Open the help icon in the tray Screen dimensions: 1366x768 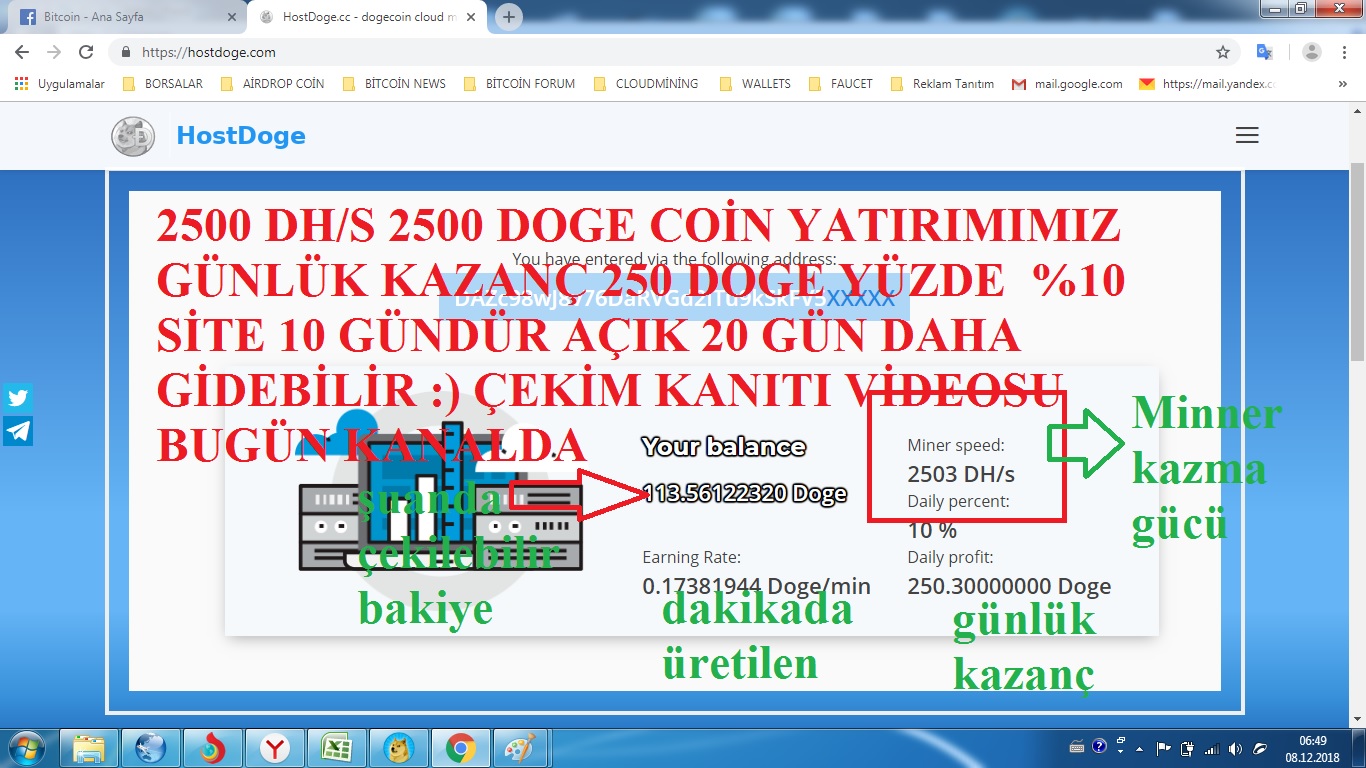pyautogui.click(x=1099, y=746)
